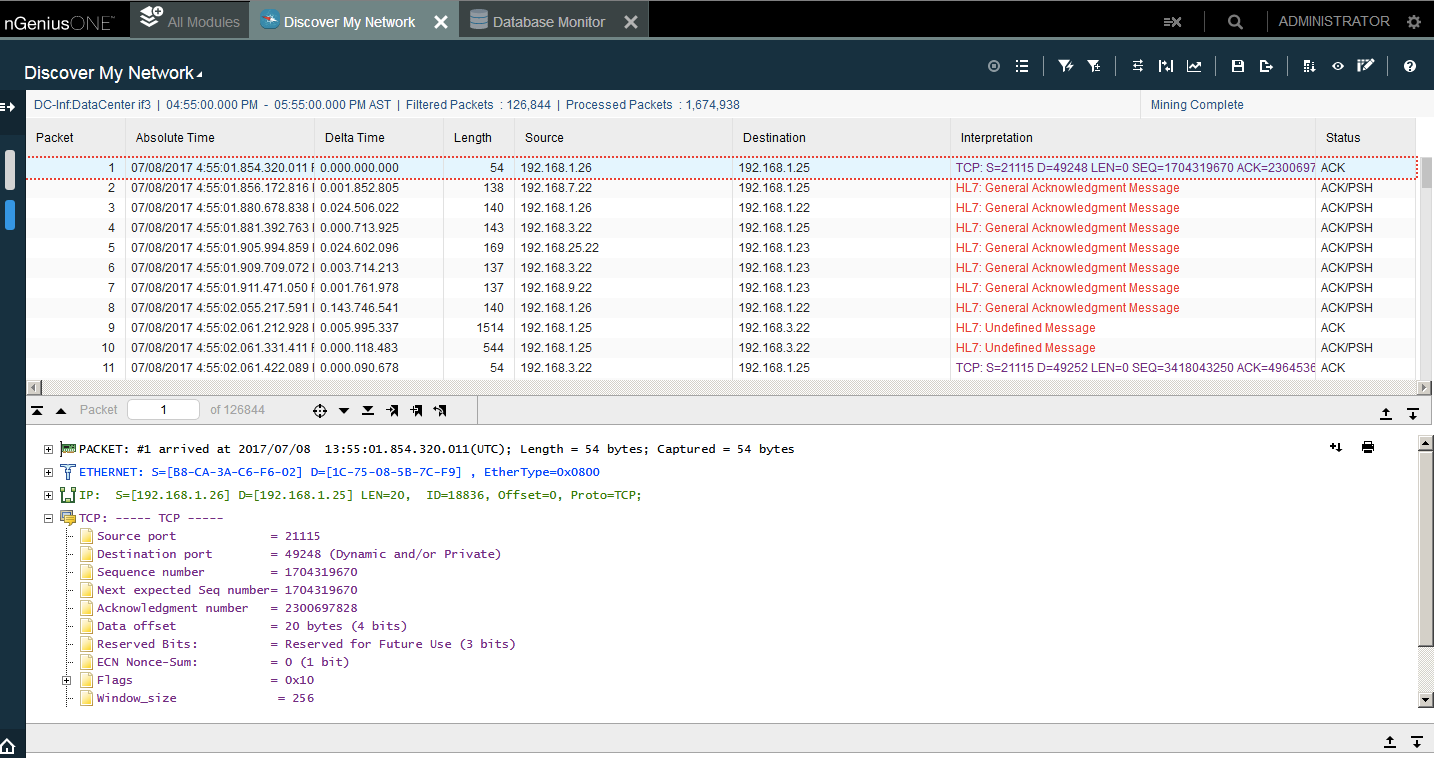Jump to the first packet arrow icon

click(x=37, y=410)
